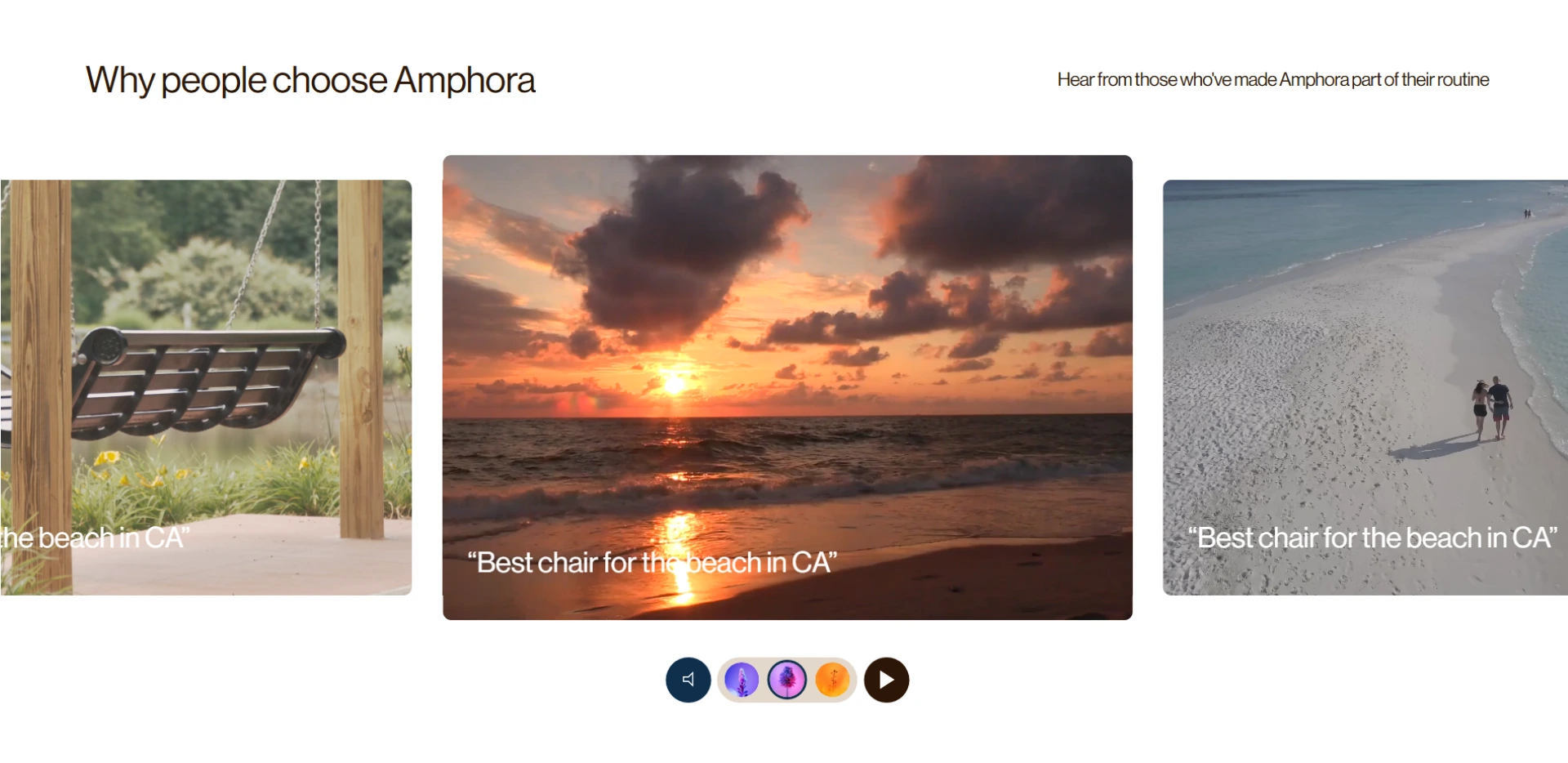Screen dimensions: 1568x763
Task: Click the partial "the beach in CA" caption on the left
Action: [95, 538]
